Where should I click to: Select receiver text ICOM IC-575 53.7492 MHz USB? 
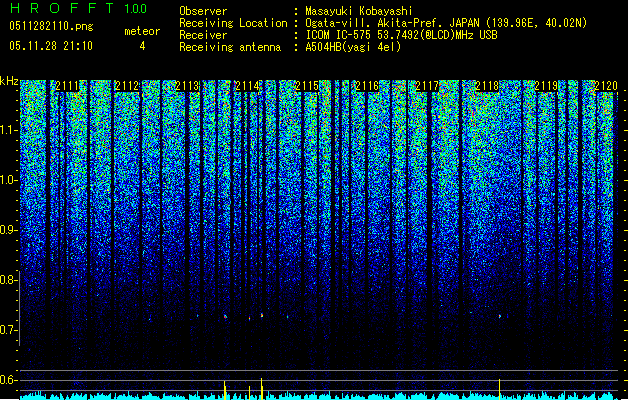pyautogui.click(x=401, y=35)
